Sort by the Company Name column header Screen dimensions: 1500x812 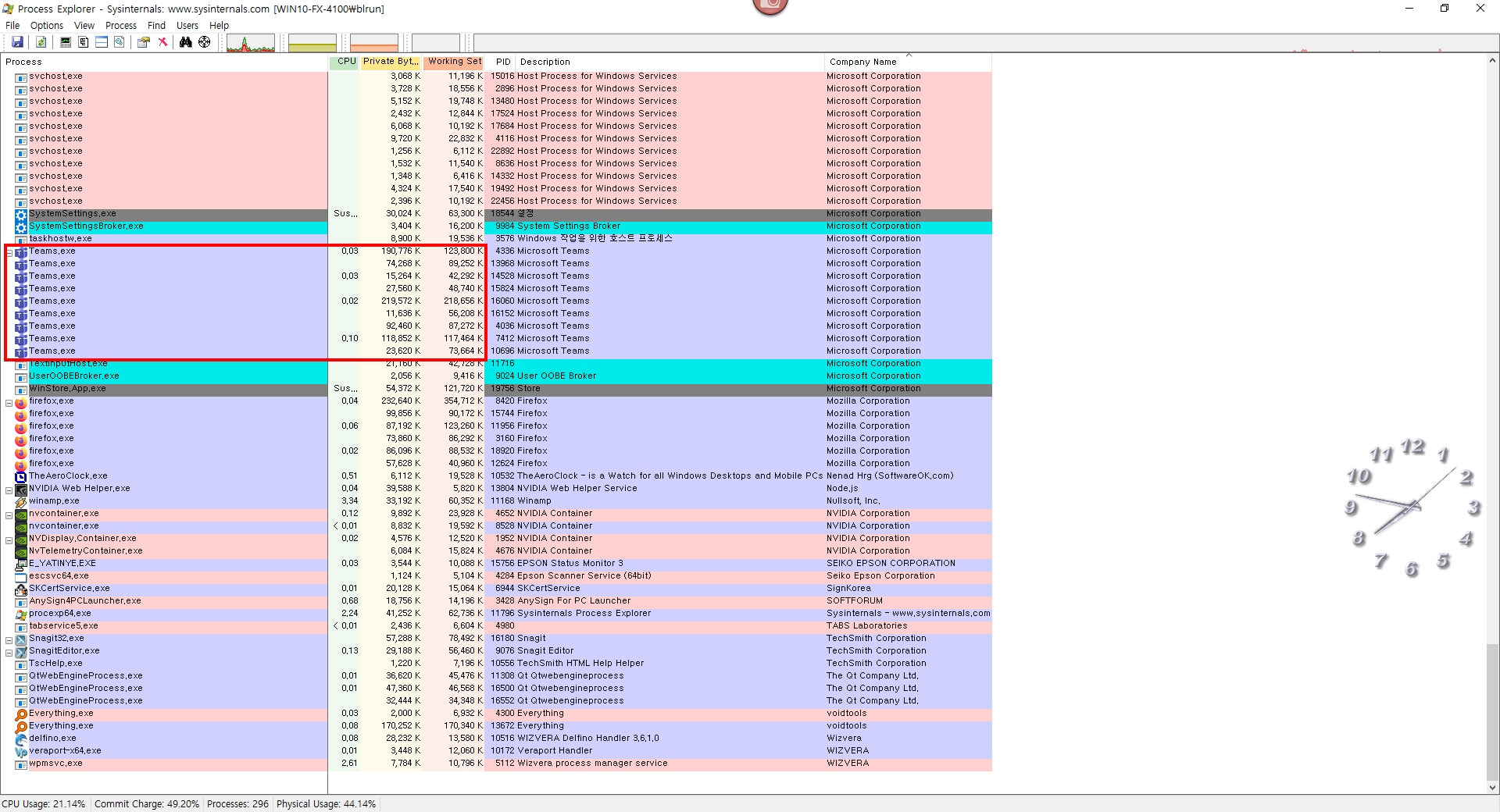[x=909, y=62]
